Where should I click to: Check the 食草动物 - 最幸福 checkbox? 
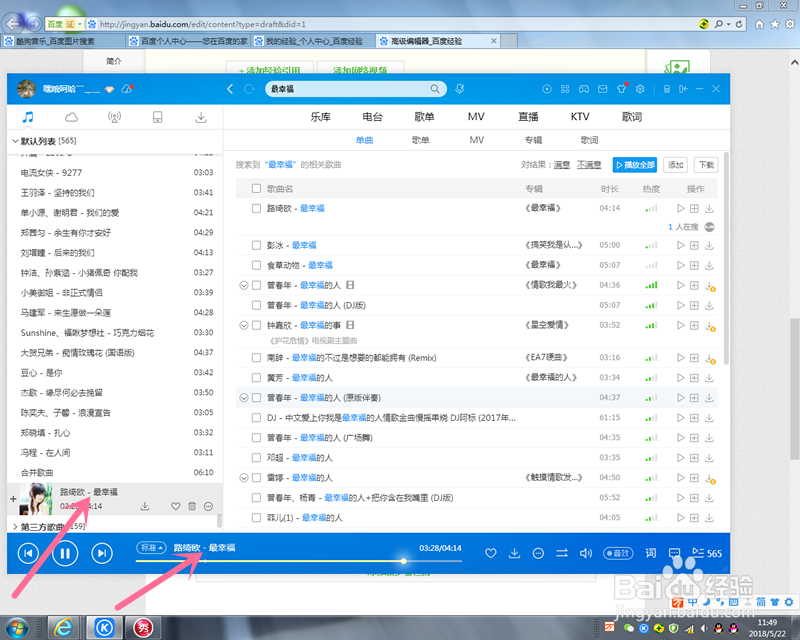257,265
